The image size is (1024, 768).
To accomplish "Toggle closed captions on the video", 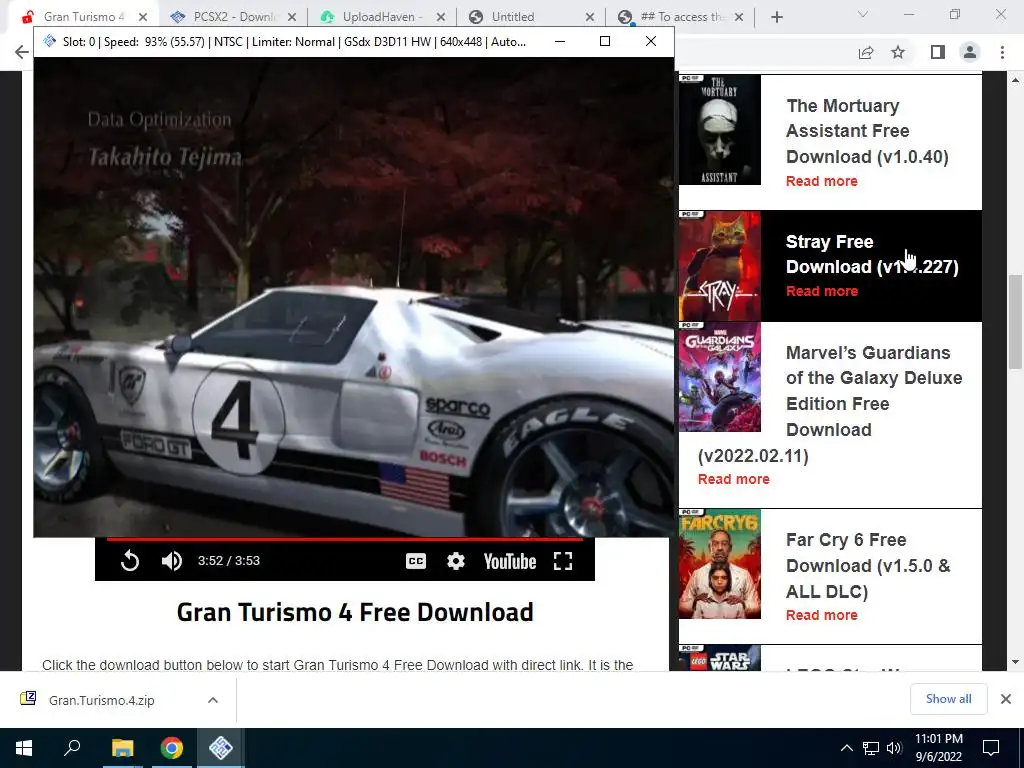I will click(416, 561).
